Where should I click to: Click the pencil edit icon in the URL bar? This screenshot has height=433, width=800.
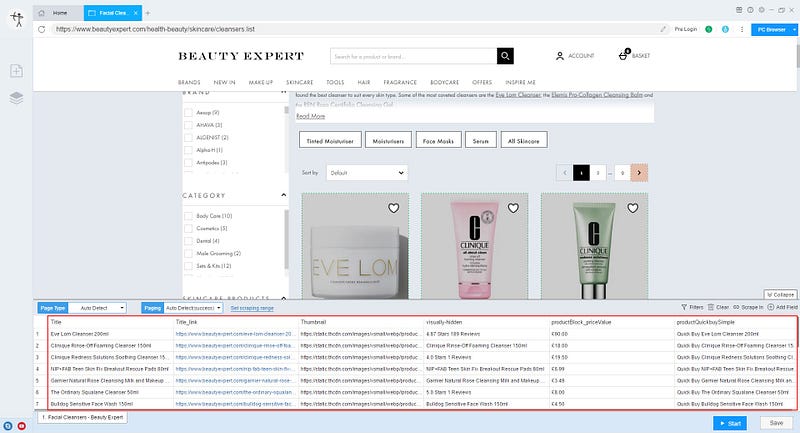[x=663, y=30]
